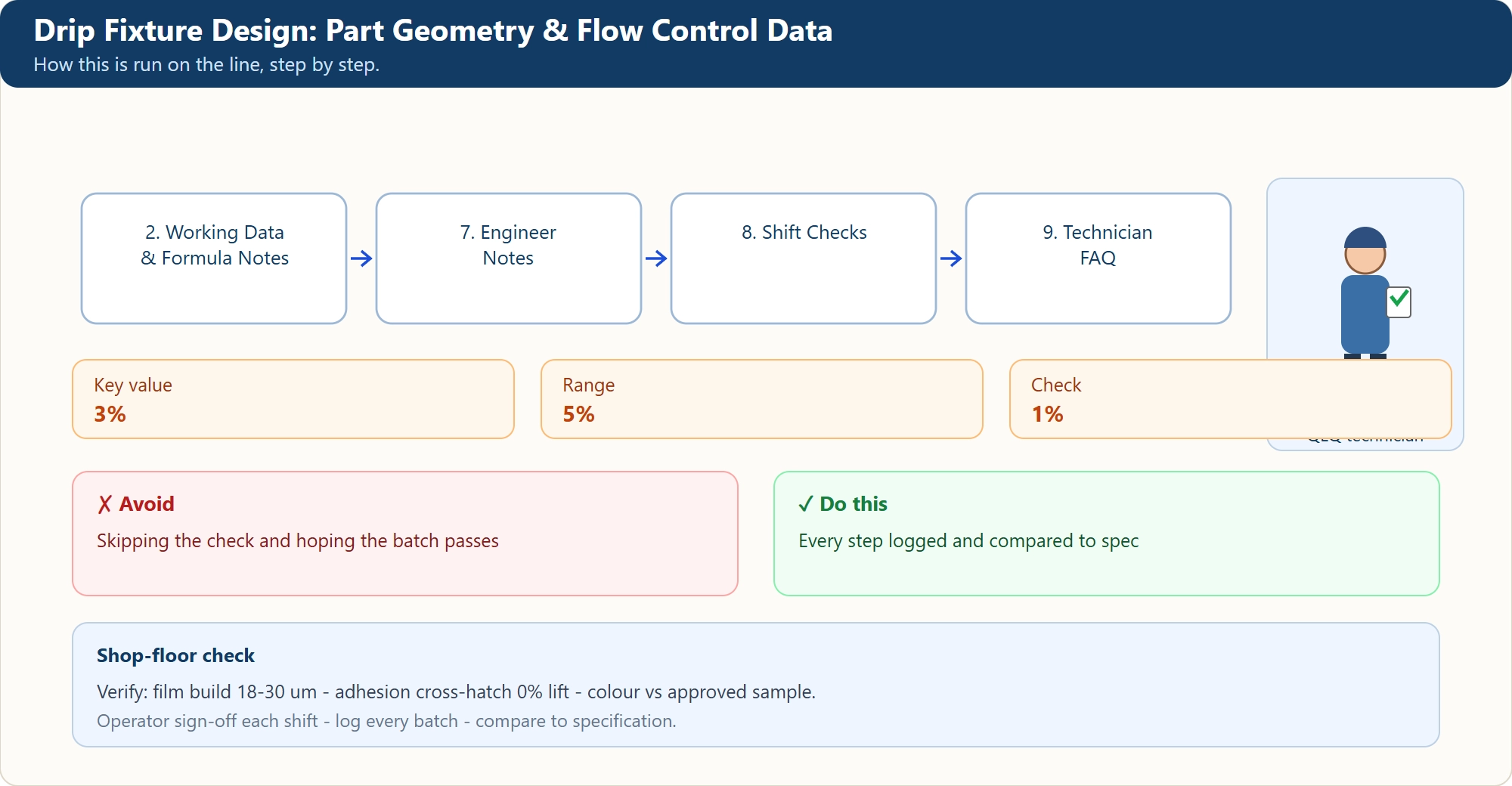Screen dimensions: 1512x786
Task: Select the technician figure illustration
Action: coord(1365,293)
